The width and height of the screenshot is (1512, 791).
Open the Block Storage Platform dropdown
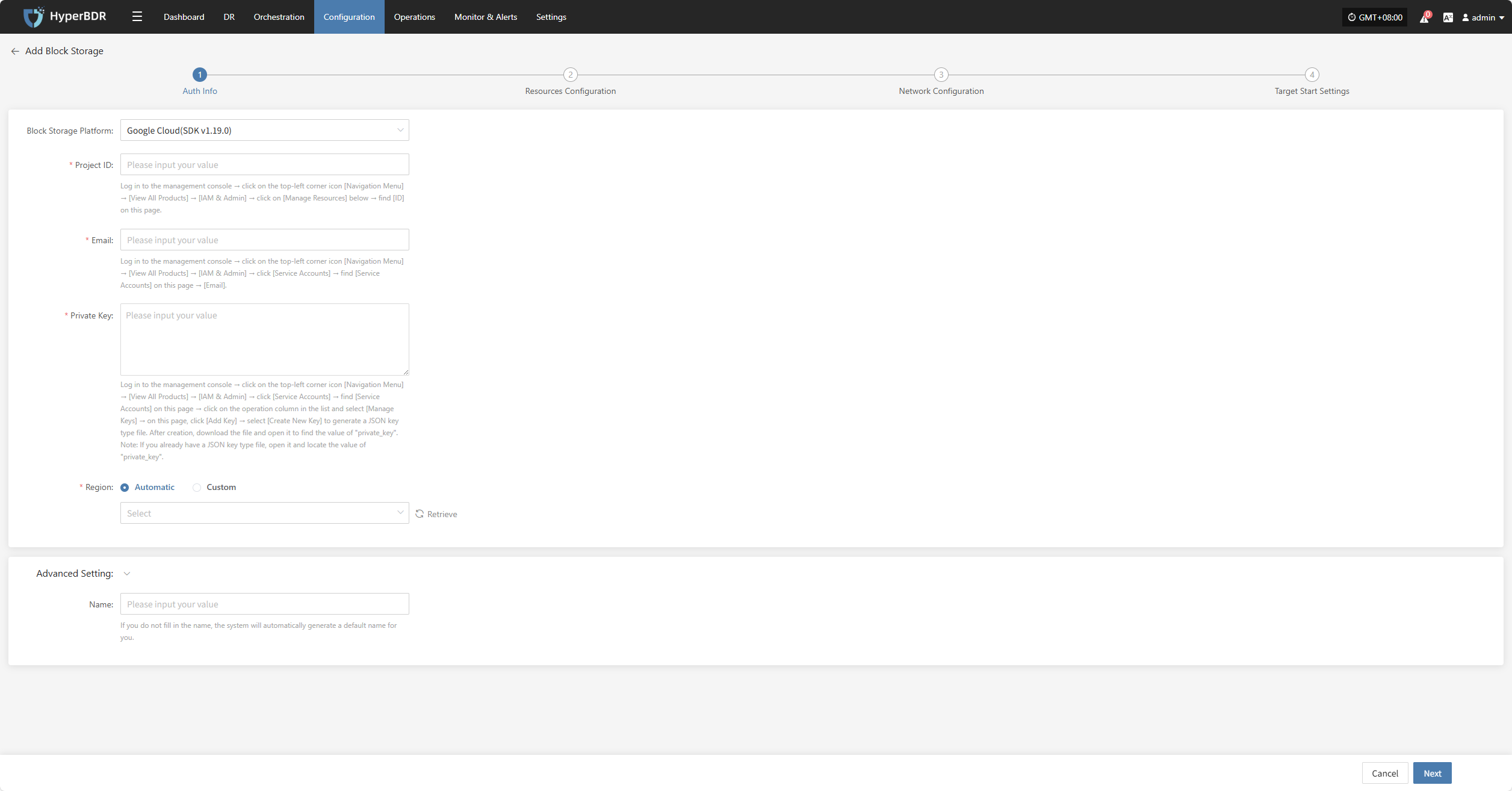tap(265, 130)
